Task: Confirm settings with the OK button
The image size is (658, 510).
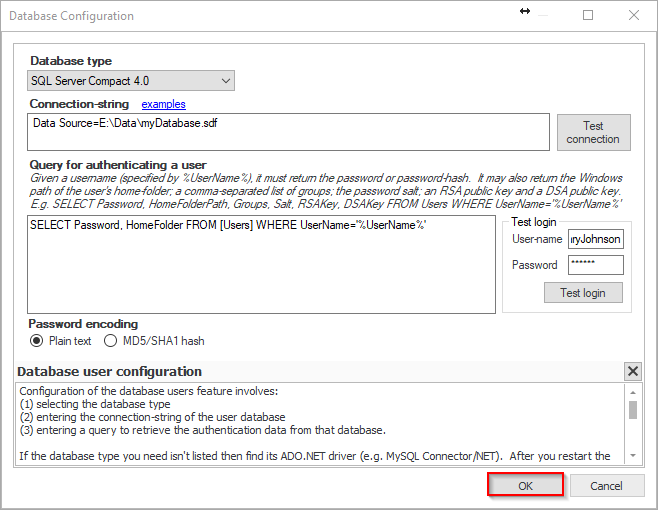Action: [526, 486]
